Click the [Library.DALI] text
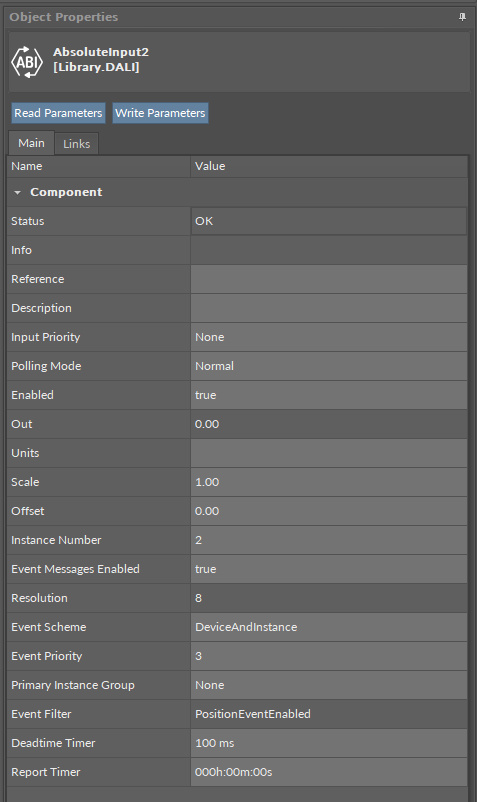This screenshot has height=802, width=477. tap(96, 67)
